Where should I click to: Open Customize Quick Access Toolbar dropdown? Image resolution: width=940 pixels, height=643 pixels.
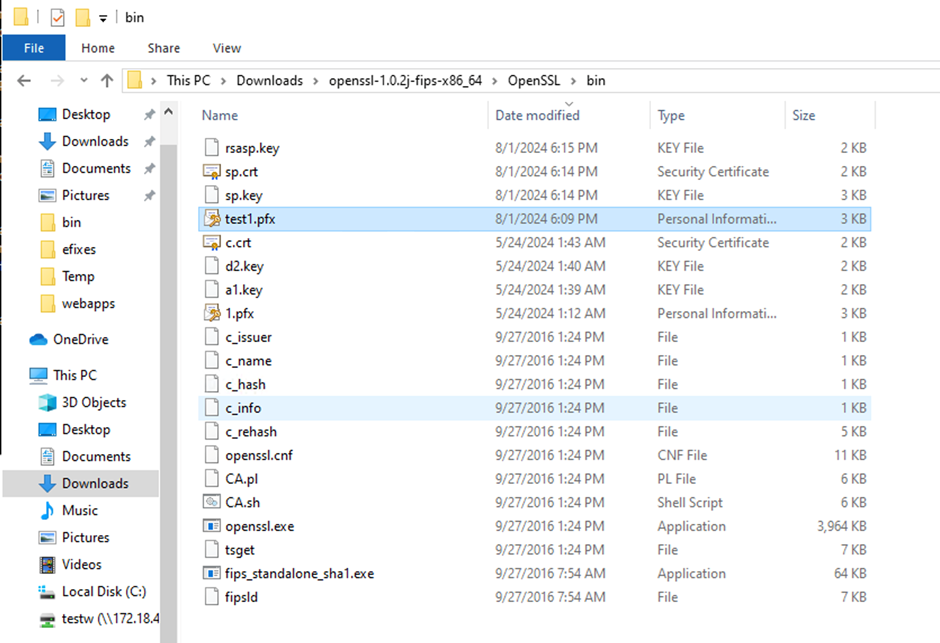pos(103,18)
